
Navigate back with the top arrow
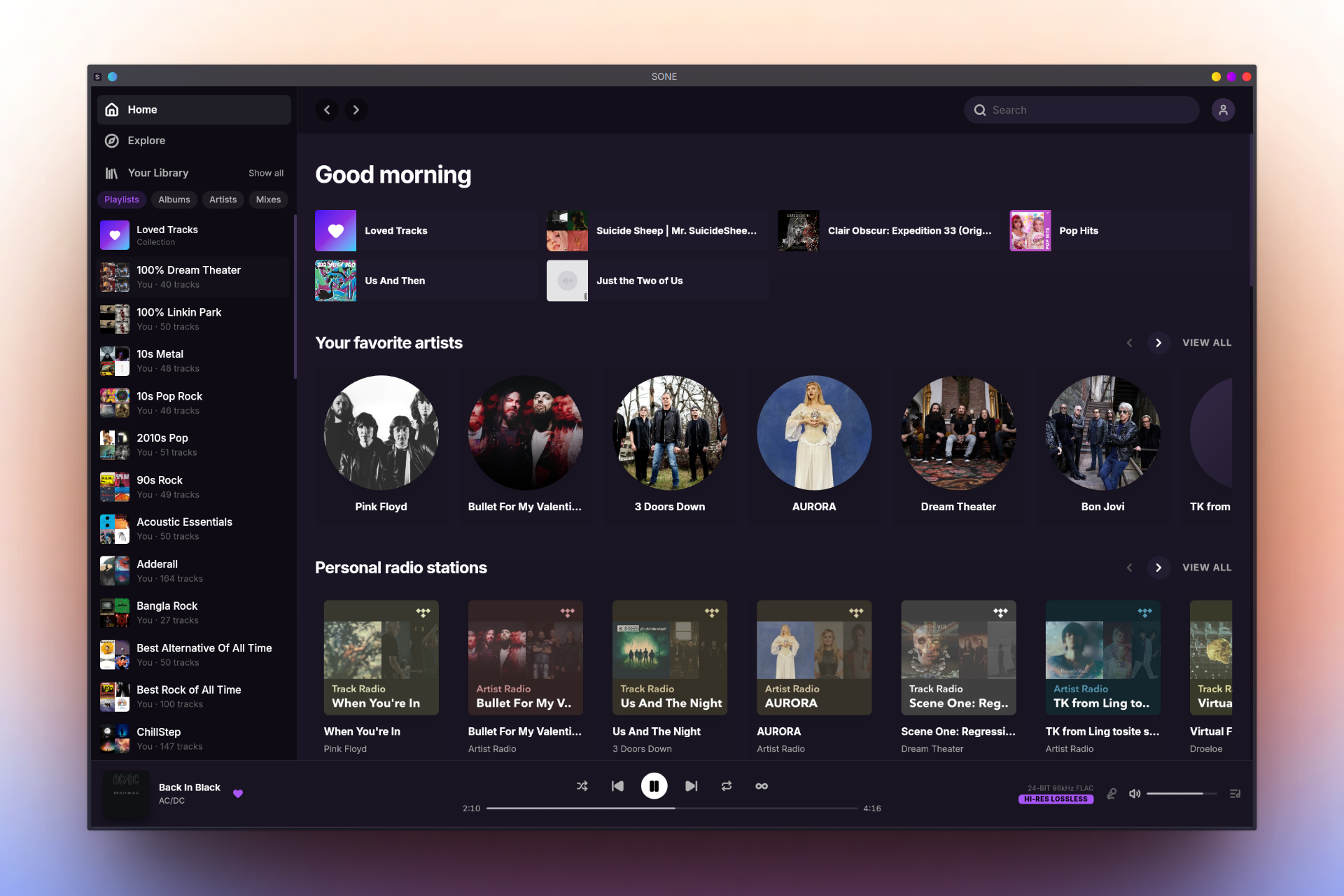[327, 110]
